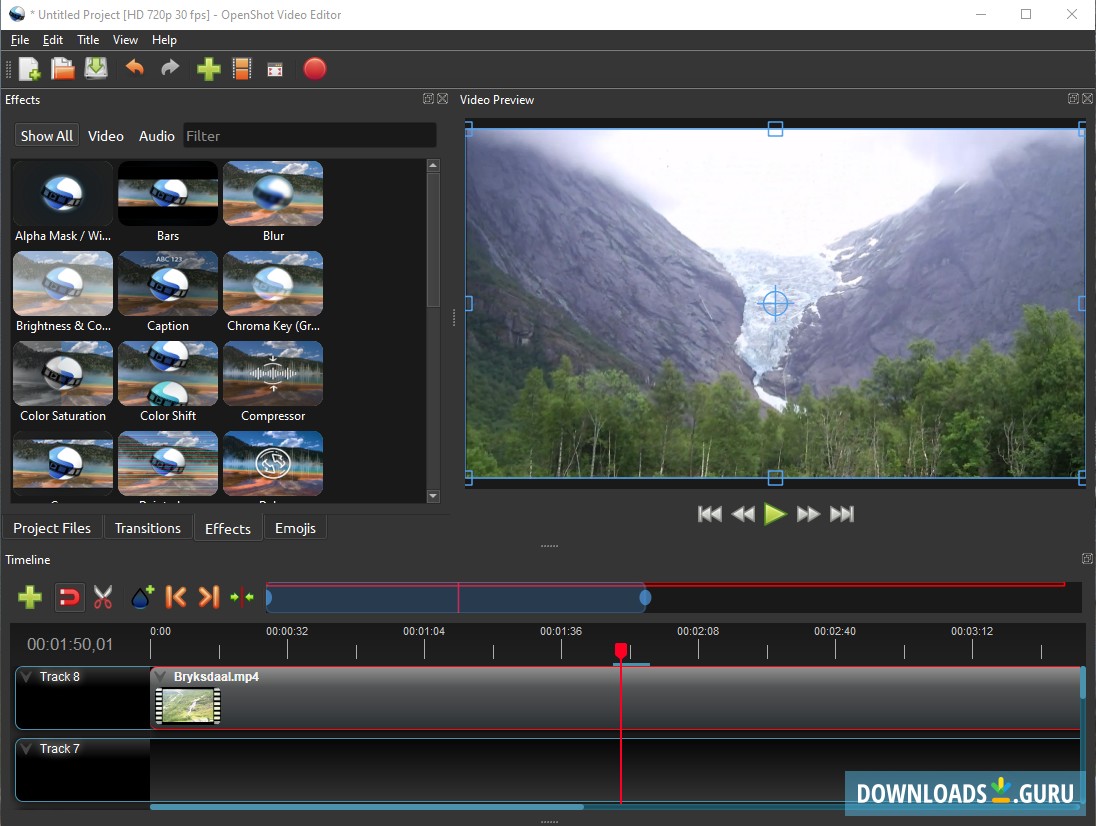Collapse Track 8 with its arrow
Viewport: 1096px width, 826px height.
pos(27,677)
